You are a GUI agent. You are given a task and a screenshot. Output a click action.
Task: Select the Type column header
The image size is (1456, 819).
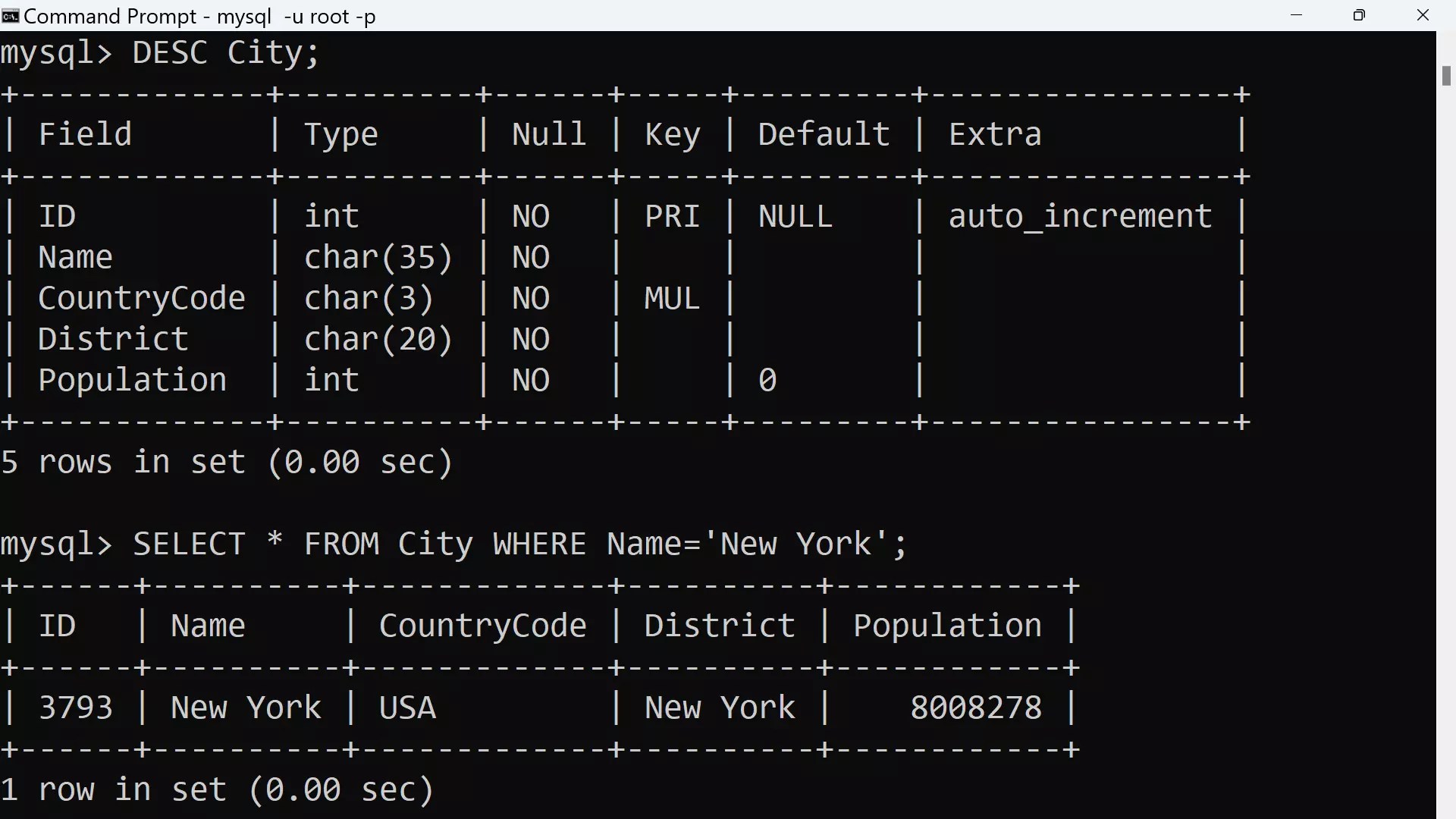click(340, 133)
